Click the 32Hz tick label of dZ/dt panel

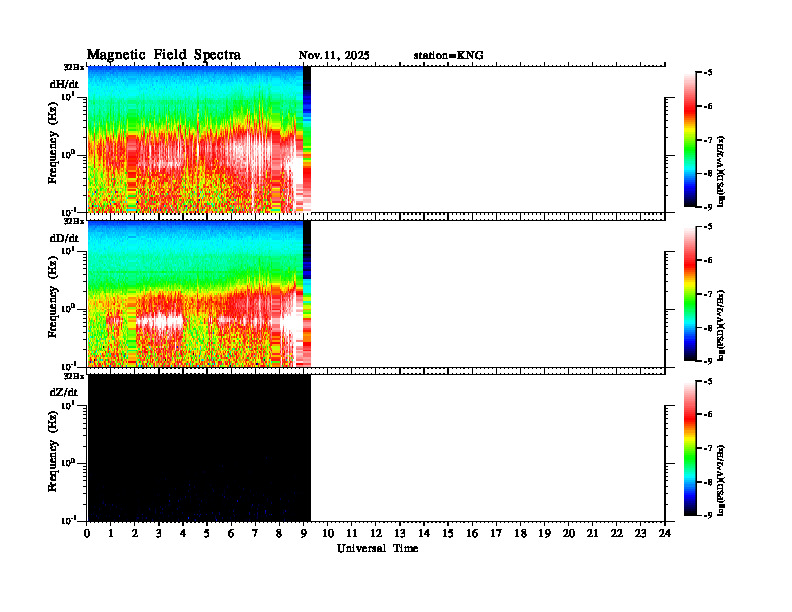74,376
